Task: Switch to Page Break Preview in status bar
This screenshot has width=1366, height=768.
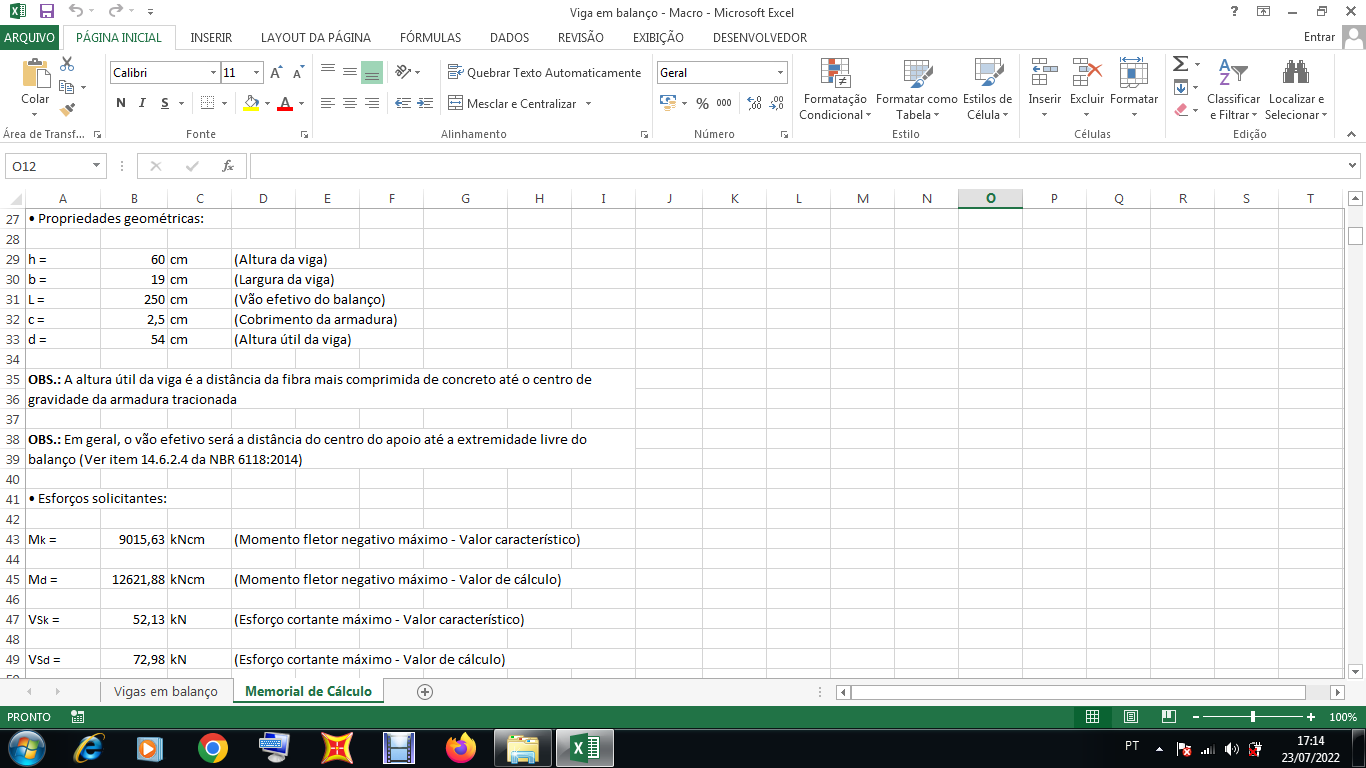Action: (x=1167, y=717)
